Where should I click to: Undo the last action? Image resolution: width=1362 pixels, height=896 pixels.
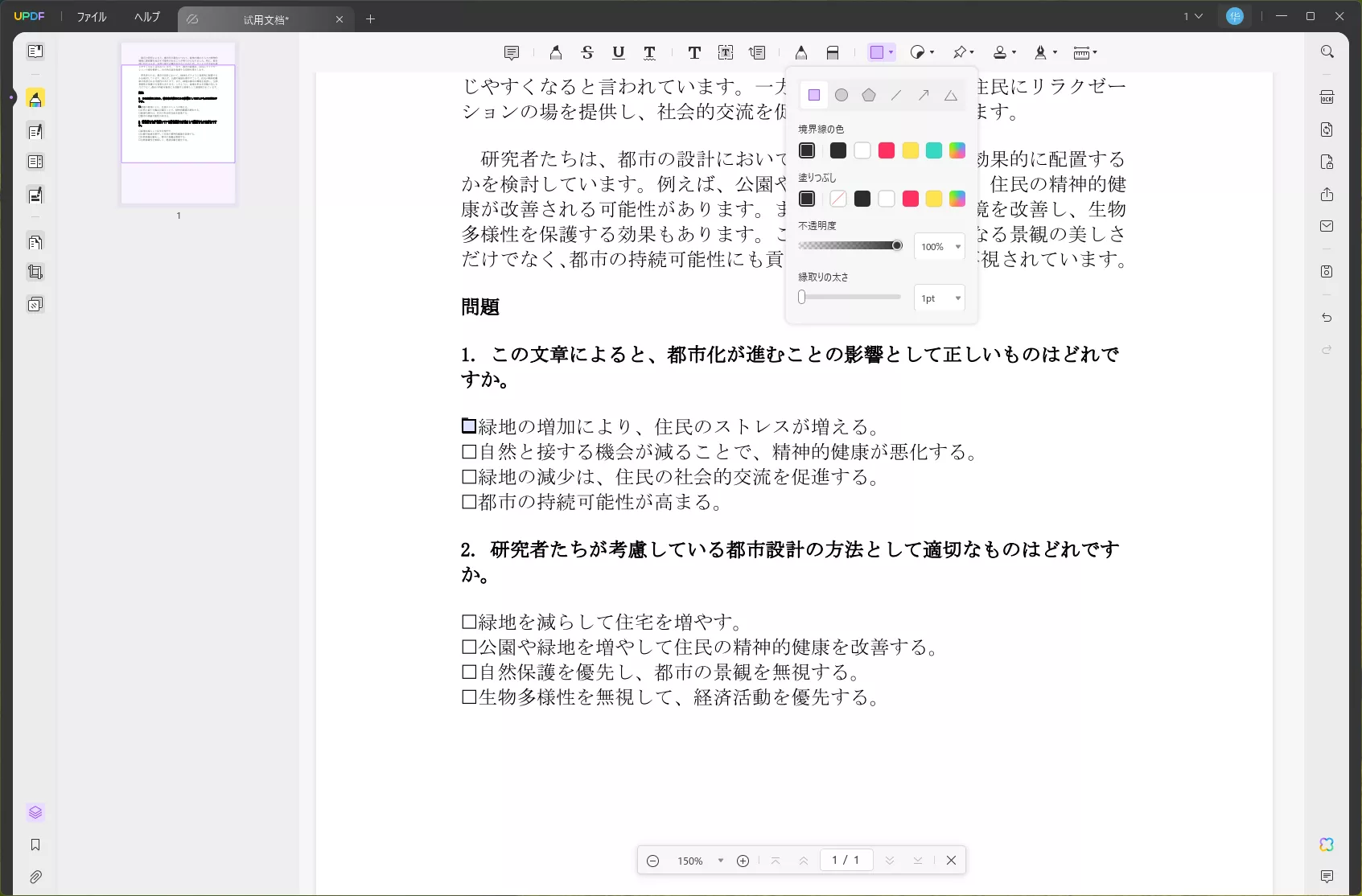click(1327, 318)
